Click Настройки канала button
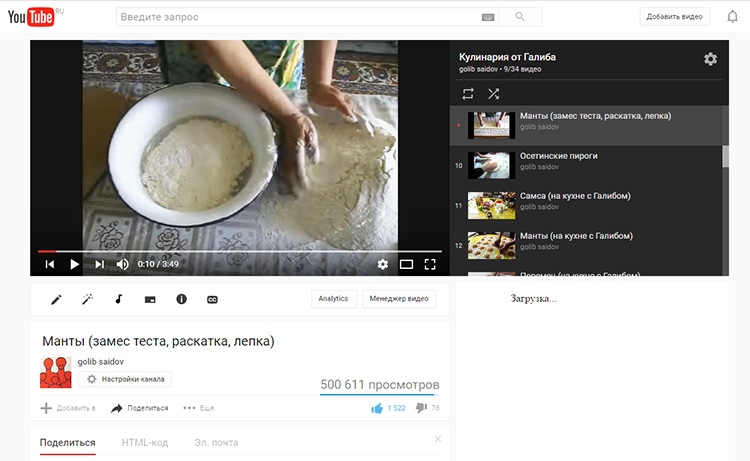Image resolution: width=750 pixels, height=461 pixels. pos(125,379)
